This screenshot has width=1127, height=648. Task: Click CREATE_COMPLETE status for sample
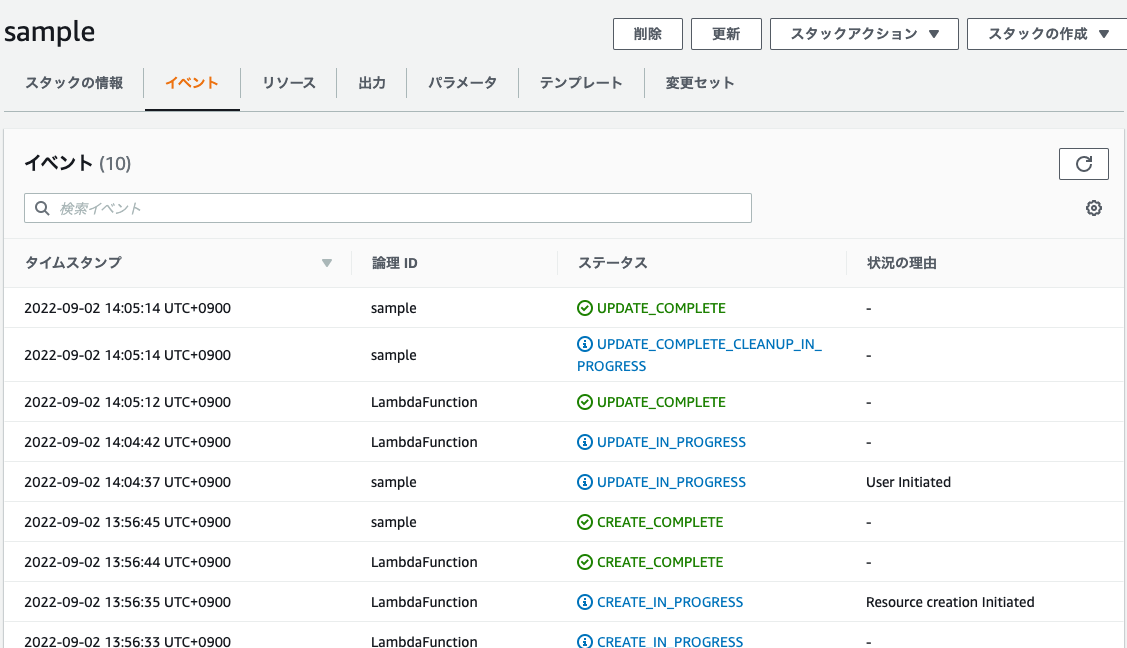click(x=660, y=522)
